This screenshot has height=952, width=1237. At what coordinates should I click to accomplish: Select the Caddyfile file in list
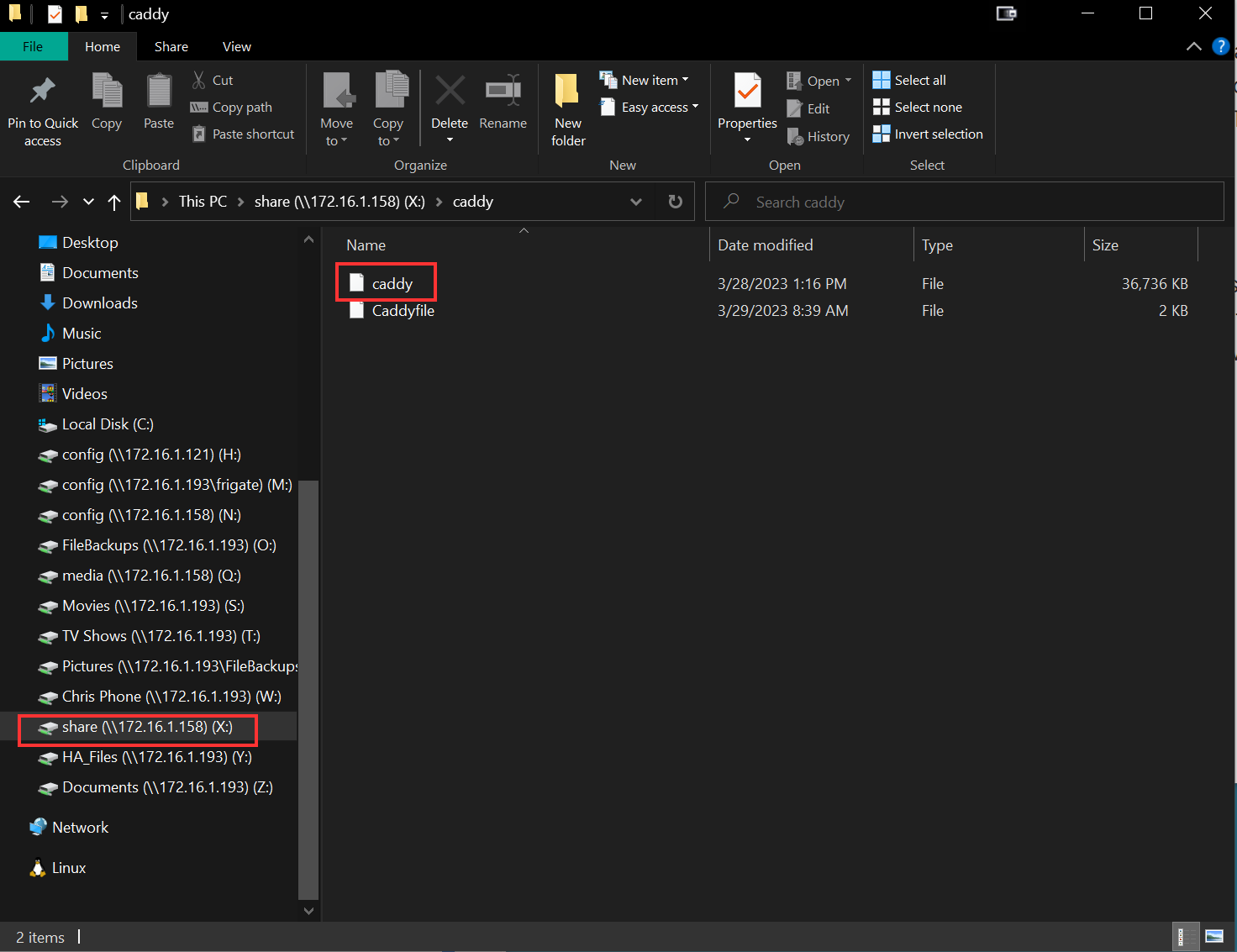coord(403,311)
